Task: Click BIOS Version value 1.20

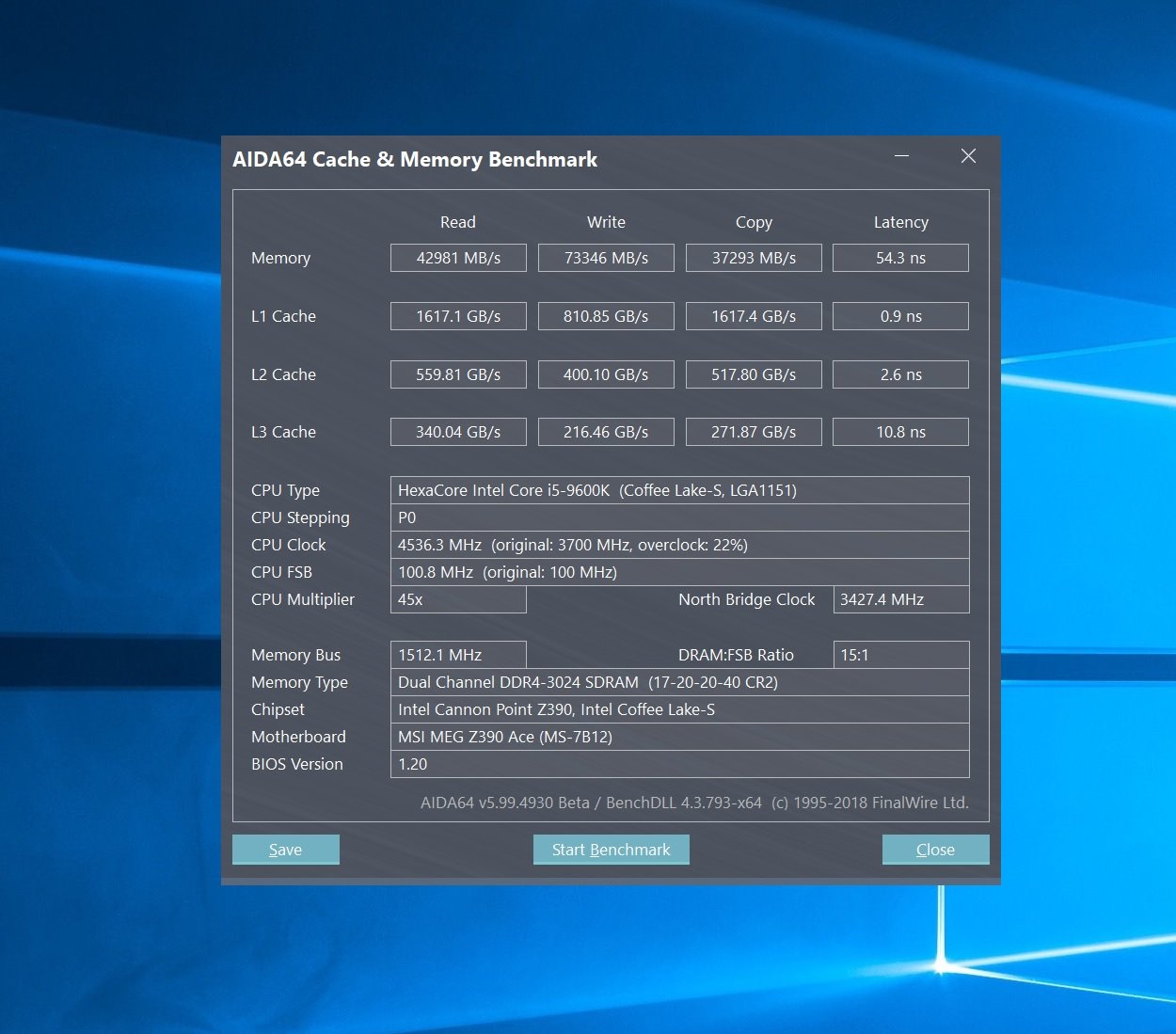Action: (x=680, y=764)
